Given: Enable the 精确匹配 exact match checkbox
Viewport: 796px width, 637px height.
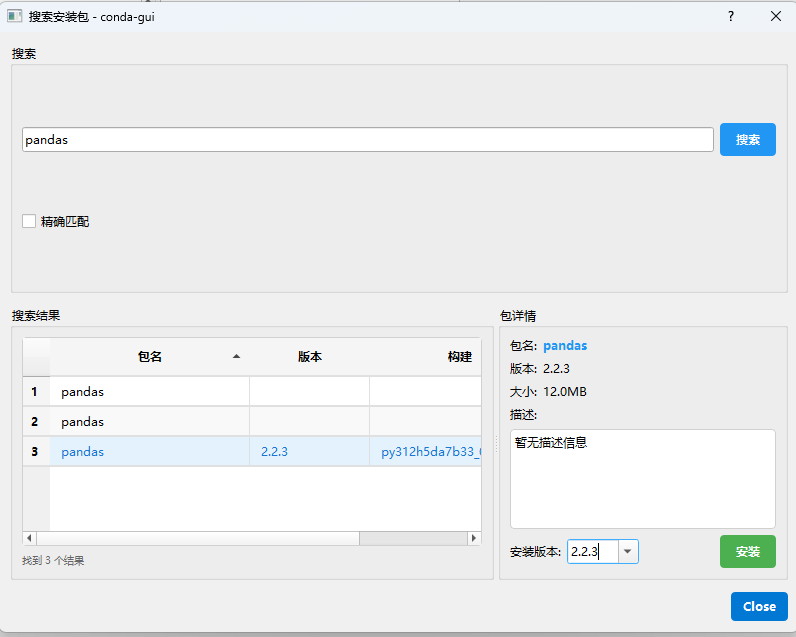Looking at the screenshot, I should (29, 221).
